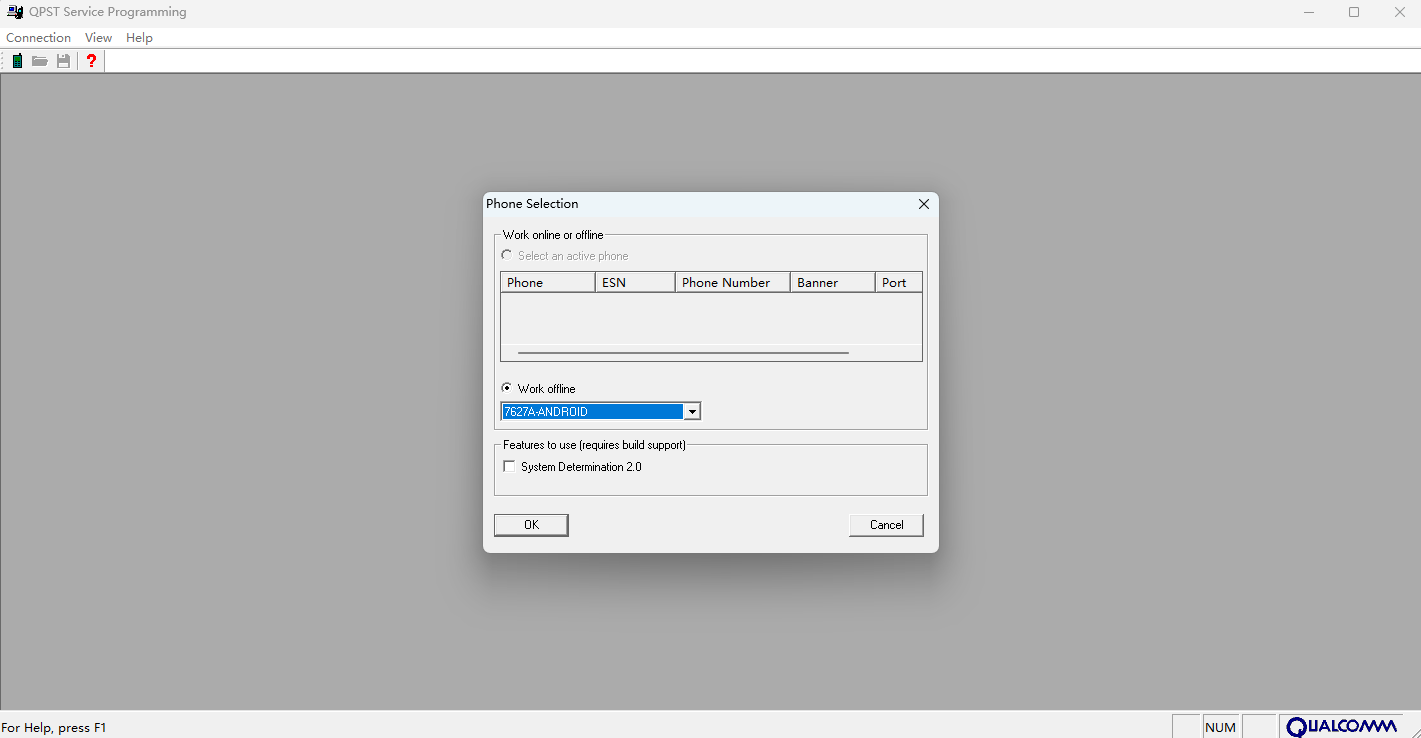
Task: Open the Connection menu
Action: (x=38, y=38)
